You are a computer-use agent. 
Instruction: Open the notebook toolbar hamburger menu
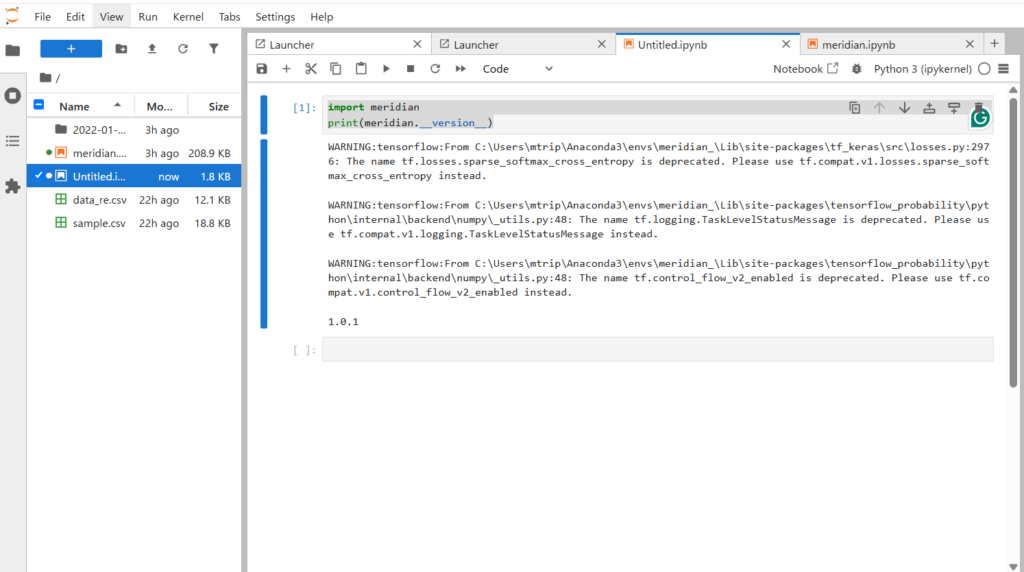[1004, 69]
